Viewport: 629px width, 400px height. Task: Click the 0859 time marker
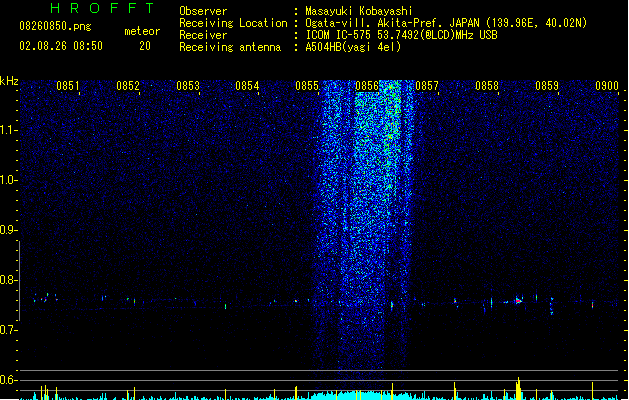coord(547,86)
